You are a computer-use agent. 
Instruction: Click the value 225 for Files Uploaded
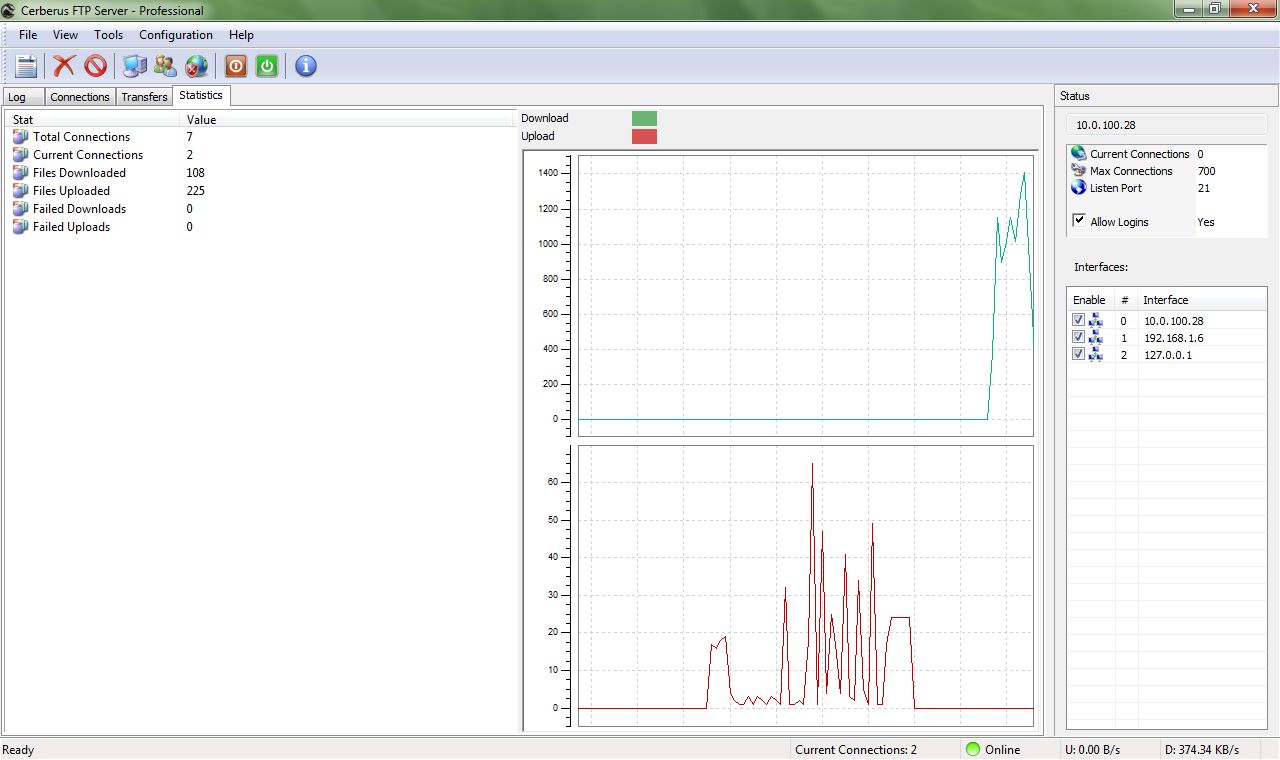pyautogui.click(x=196, y=191)
